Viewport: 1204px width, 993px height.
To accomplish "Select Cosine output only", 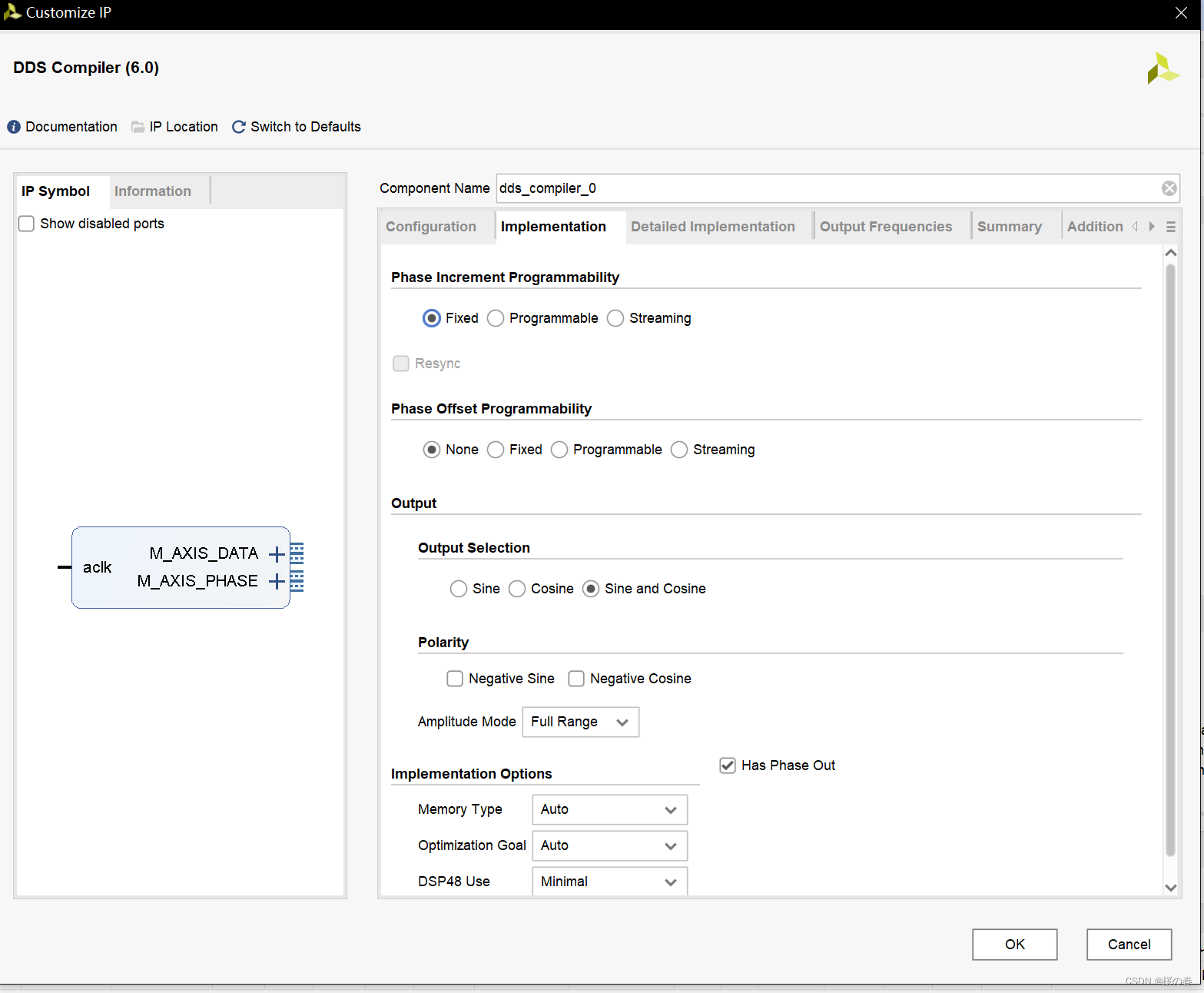I will (x=517, y=589).
